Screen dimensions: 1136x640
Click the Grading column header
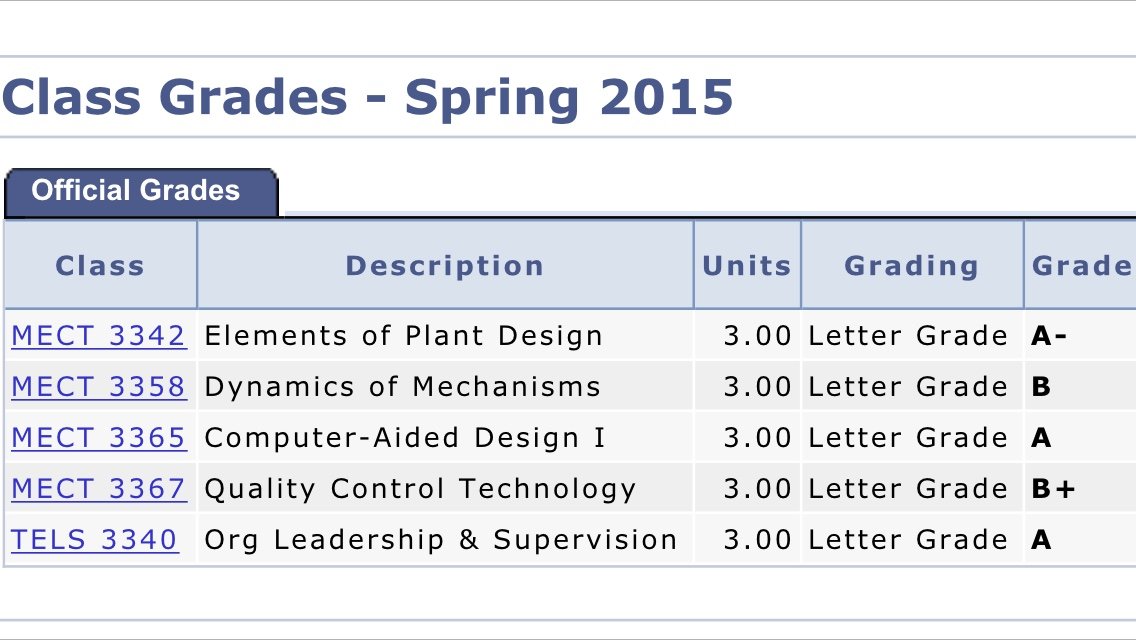tap(912, 265)
